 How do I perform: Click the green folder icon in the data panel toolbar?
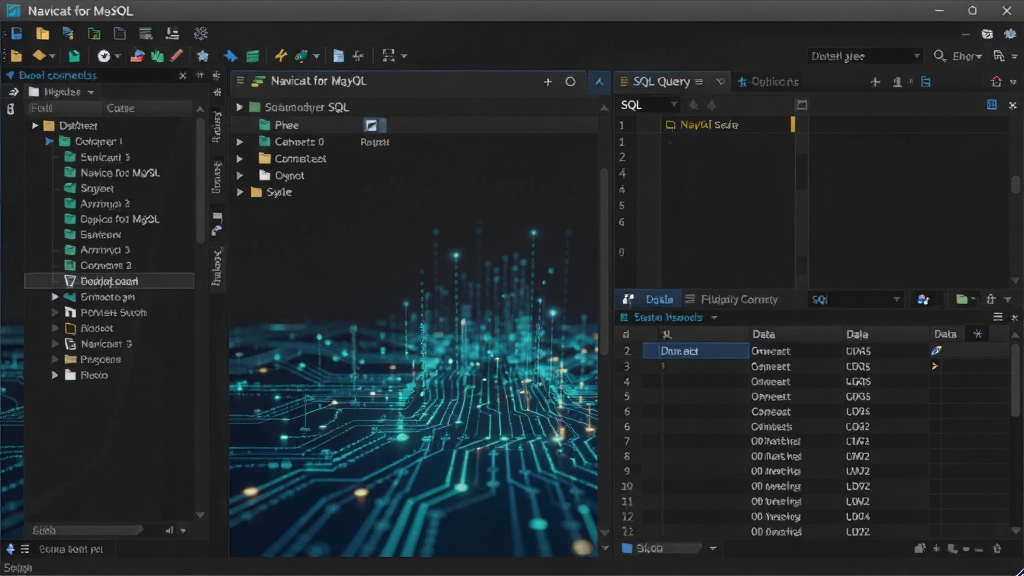coord(962,299)
